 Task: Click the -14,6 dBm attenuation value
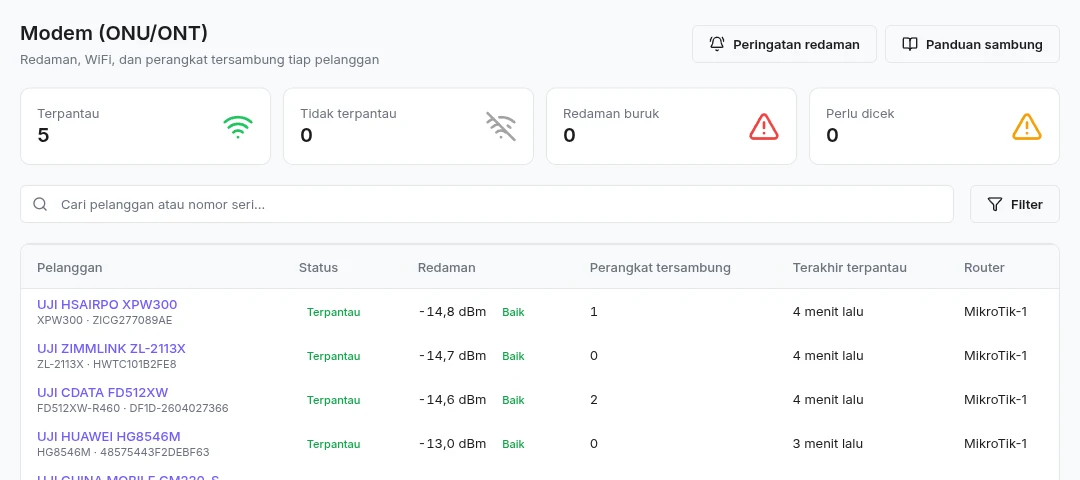[x=453, y=399]
